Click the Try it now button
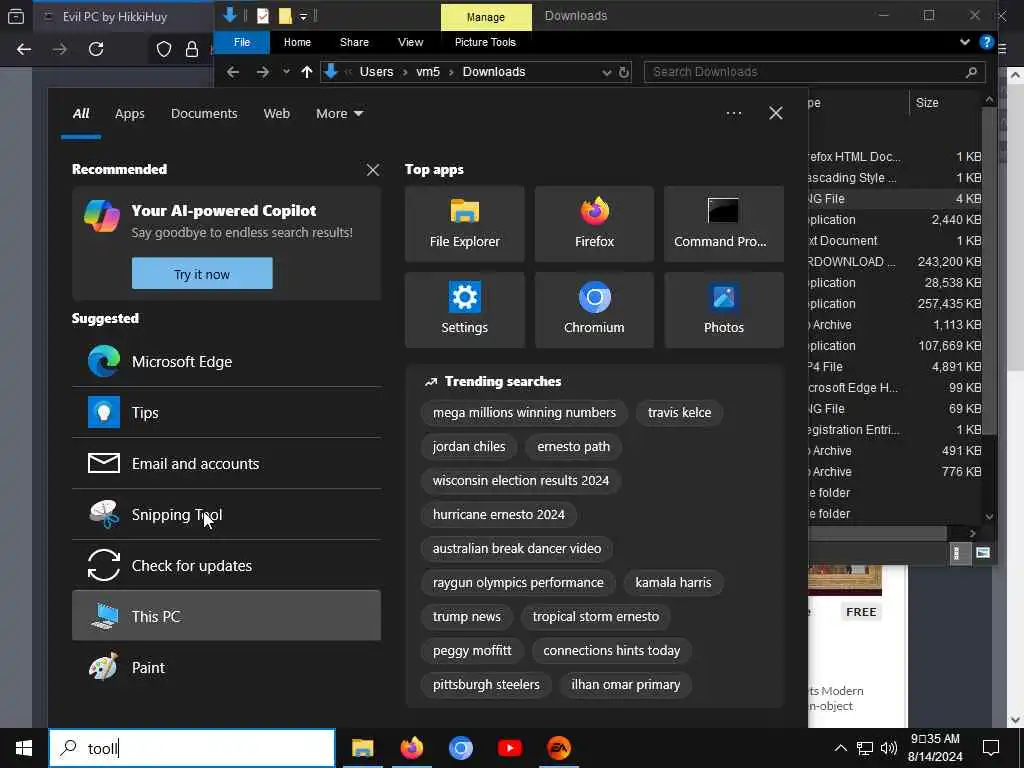The image size is (1024, 768). click(x=202, y=274)
